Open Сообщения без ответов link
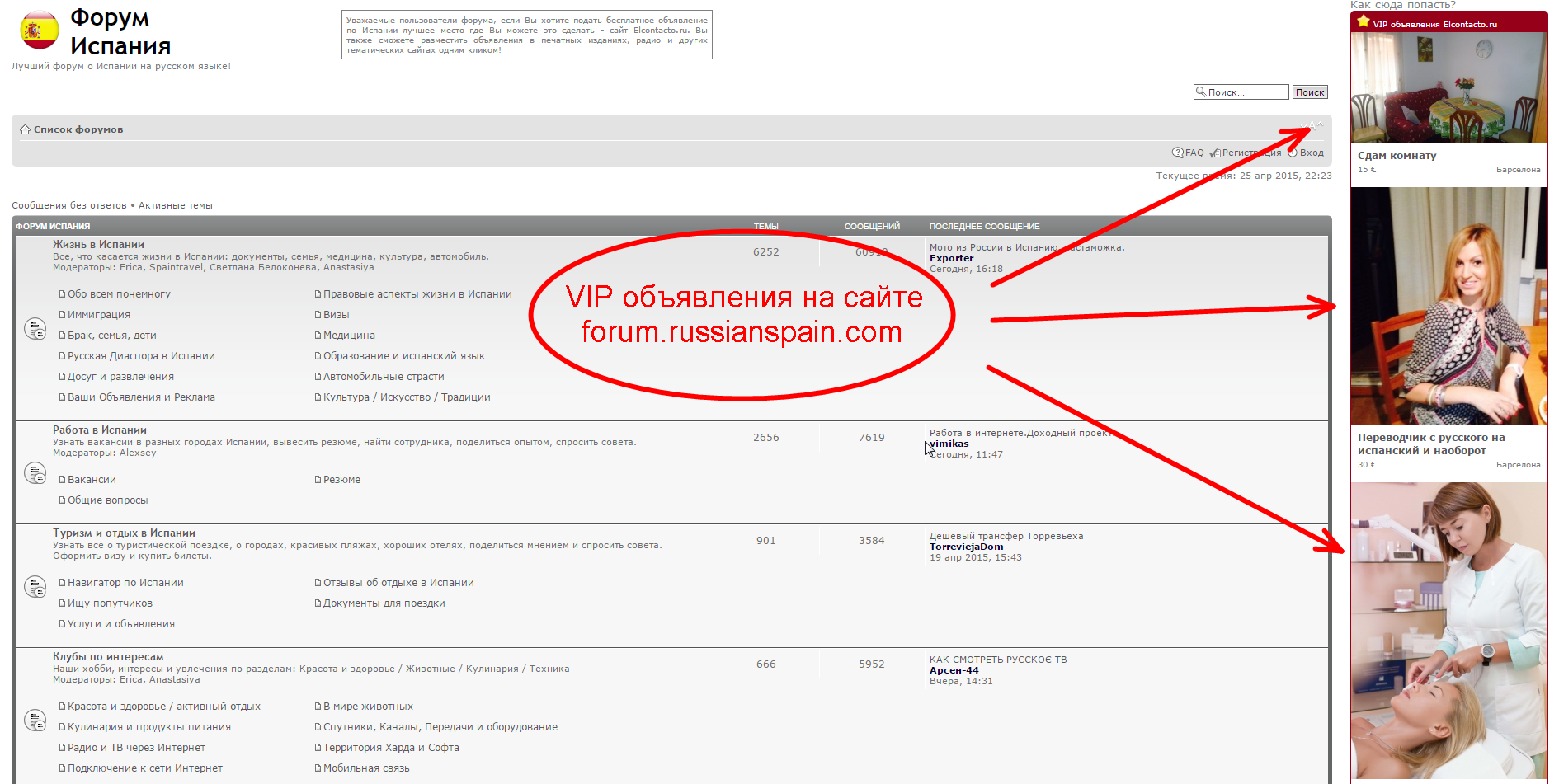 [x=69, y=205]
